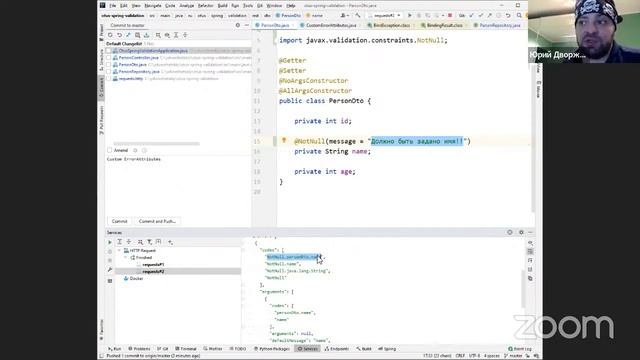Click horizontal scrollbar in changes list
This screenshot has width=640, height=360.
pos(157,144)
